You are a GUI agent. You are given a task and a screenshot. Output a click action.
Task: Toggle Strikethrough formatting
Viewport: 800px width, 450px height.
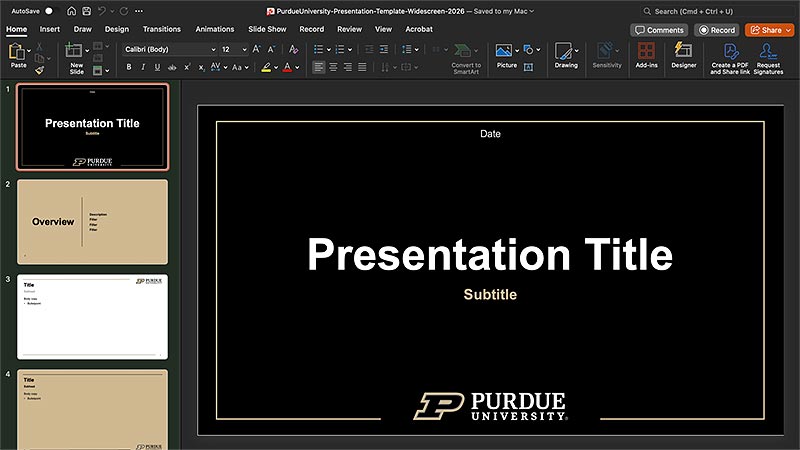(x=172, y=67)
